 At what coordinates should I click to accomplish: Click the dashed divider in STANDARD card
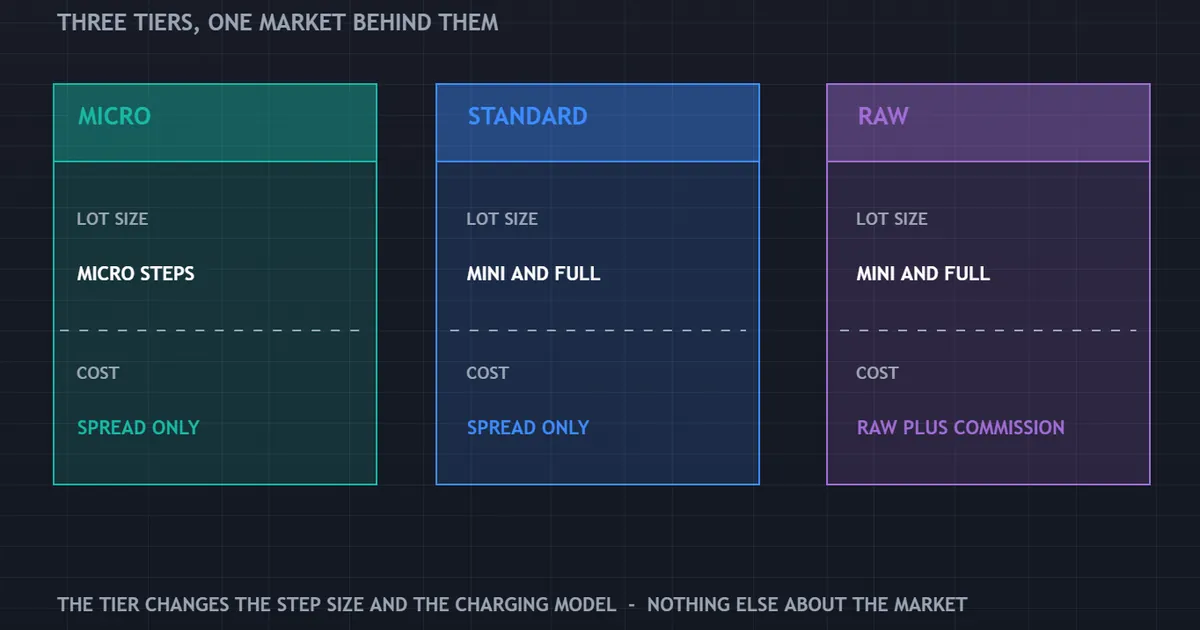click(x=598, y=330)
